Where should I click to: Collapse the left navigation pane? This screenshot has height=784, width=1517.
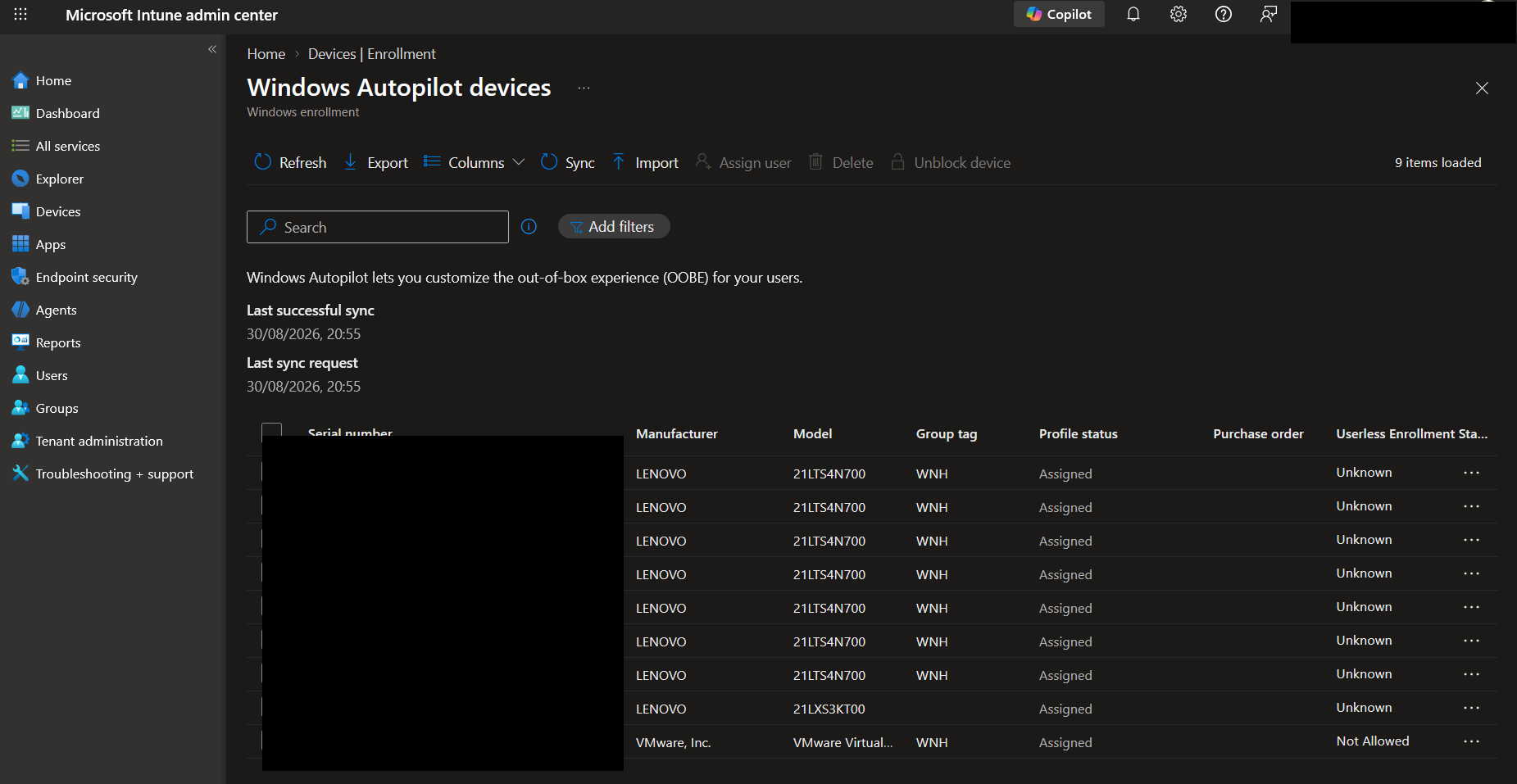pos(212,49)
